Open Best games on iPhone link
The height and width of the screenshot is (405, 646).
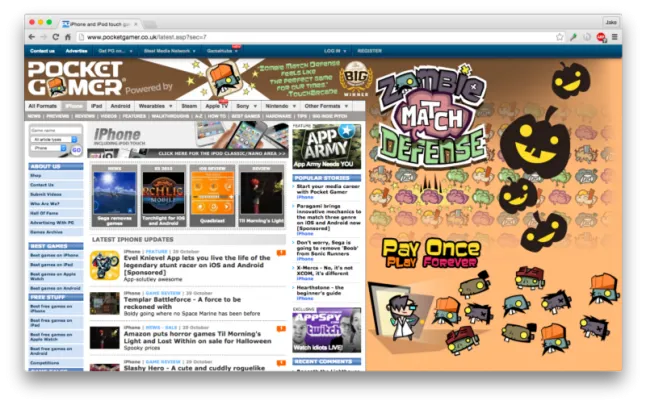(x=56, y=255)
